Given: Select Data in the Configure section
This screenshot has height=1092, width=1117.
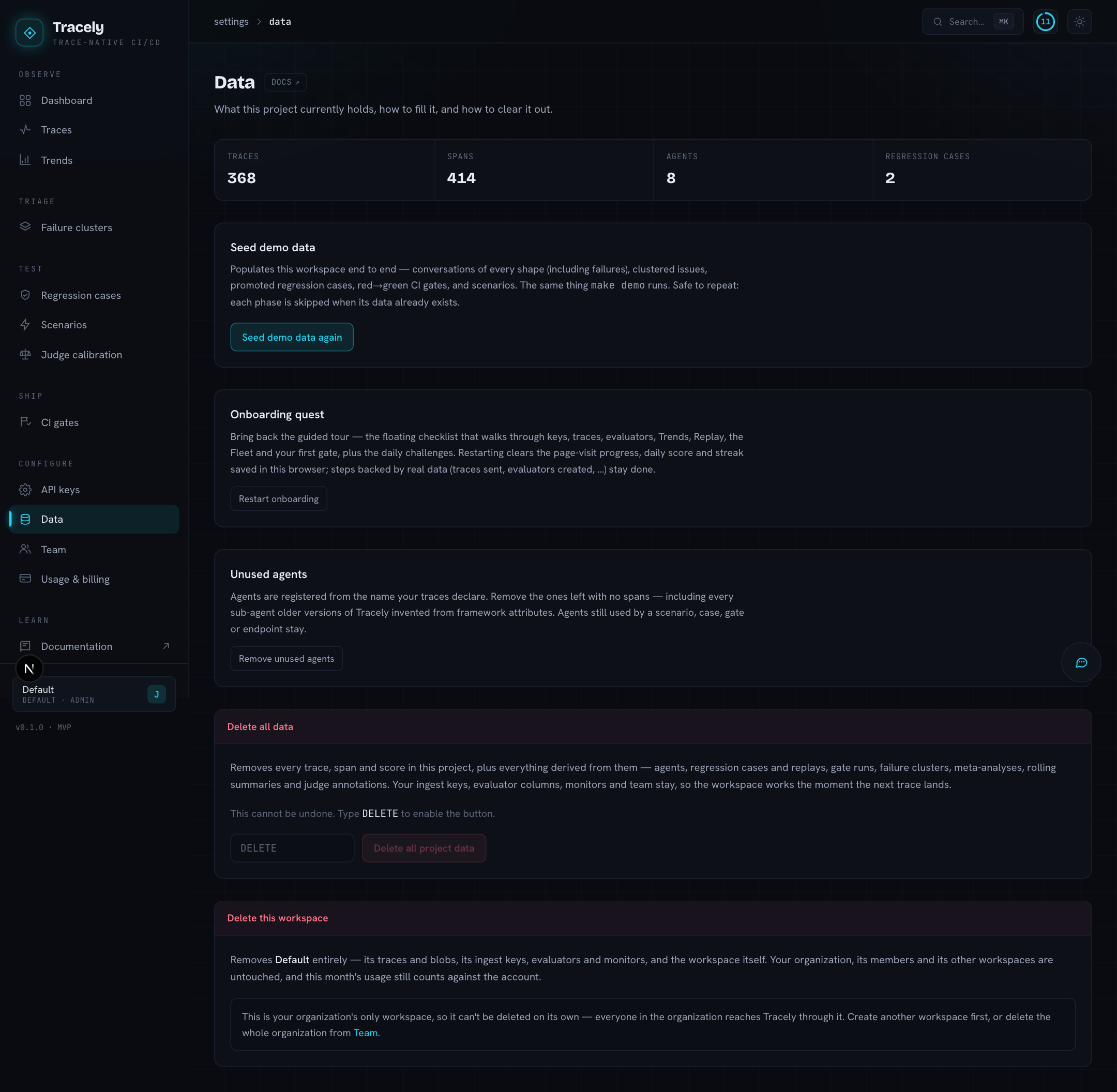Looking at the screenshot, I should (x=94, y=519).
